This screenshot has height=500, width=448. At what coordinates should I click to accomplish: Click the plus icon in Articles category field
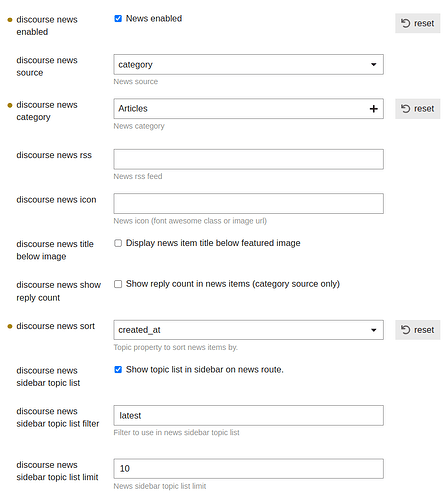point(374,109)
